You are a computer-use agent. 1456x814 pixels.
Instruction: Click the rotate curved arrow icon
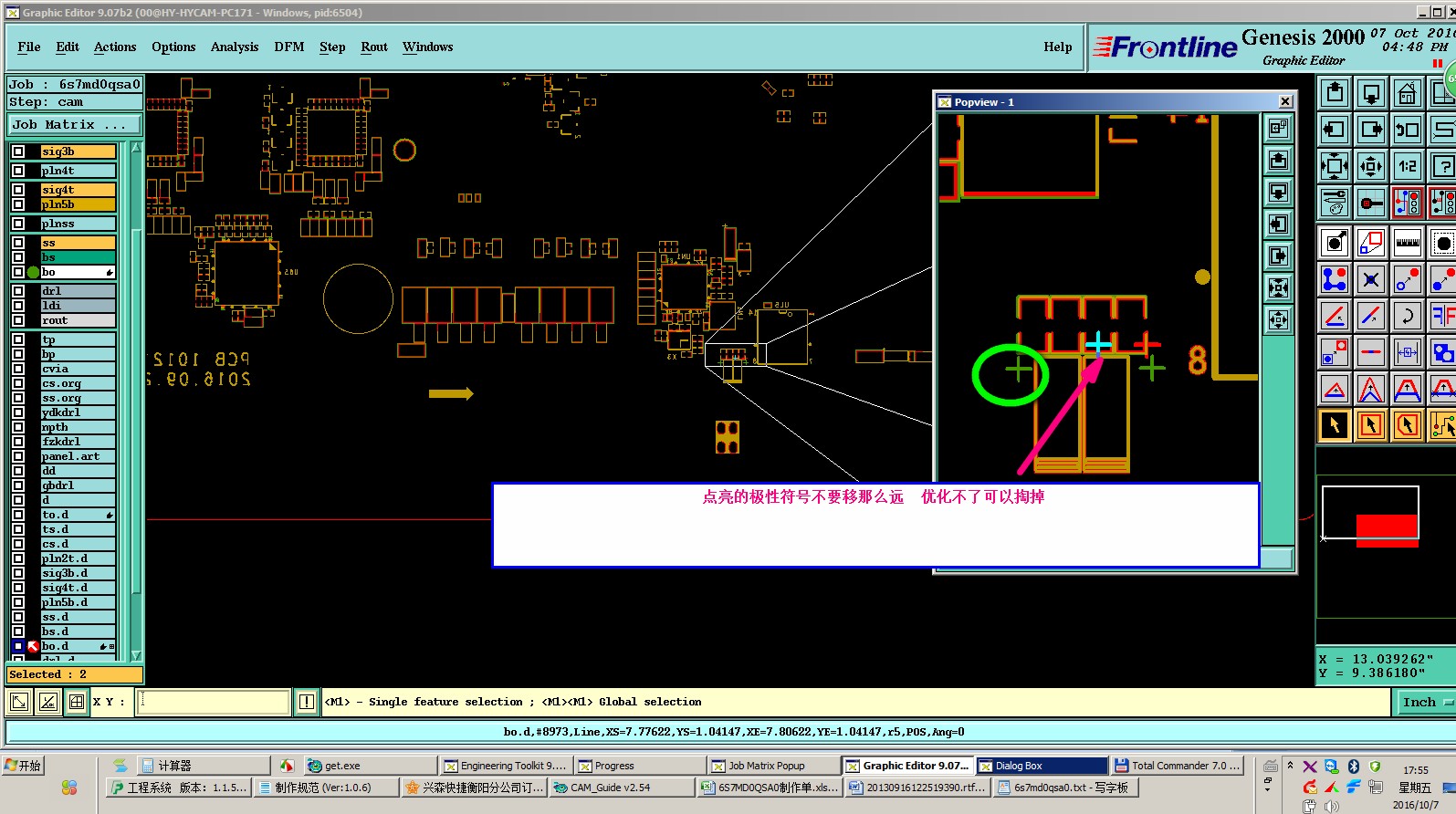1408,316
